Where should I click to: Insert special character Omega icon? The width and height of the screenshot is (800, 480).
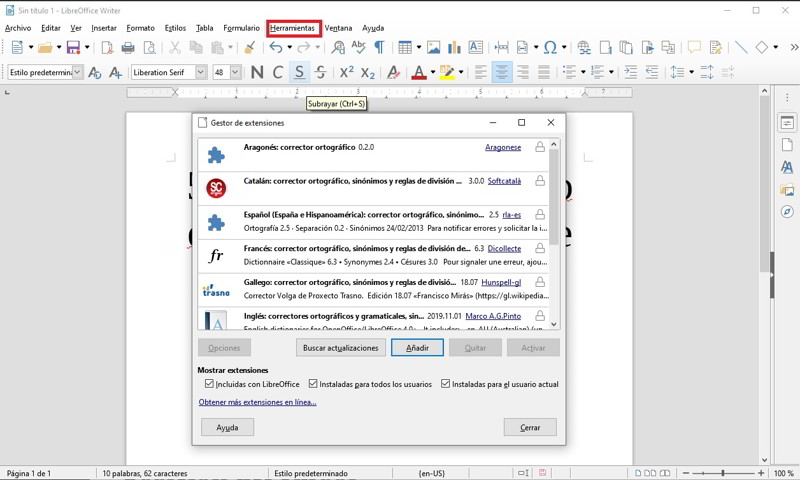(551, 47)
